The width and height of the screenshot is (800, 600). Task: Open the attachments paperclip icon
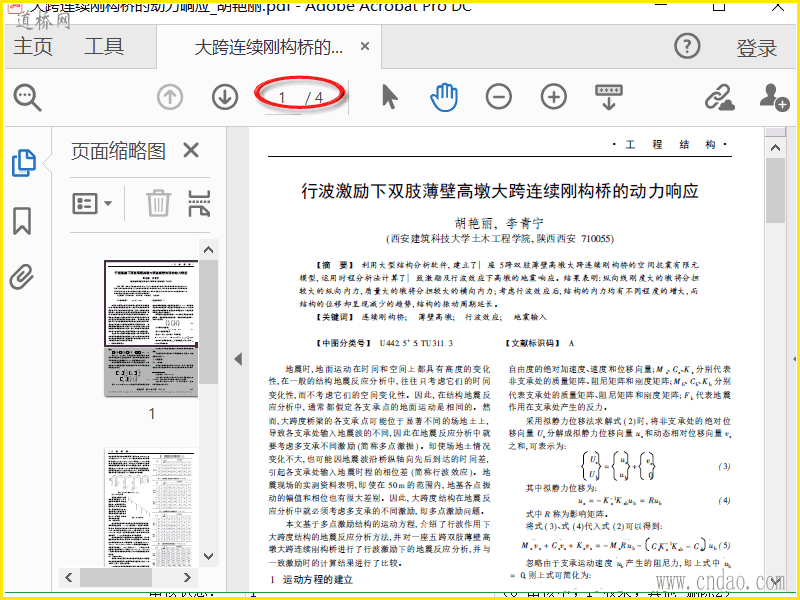click(22, 277)
